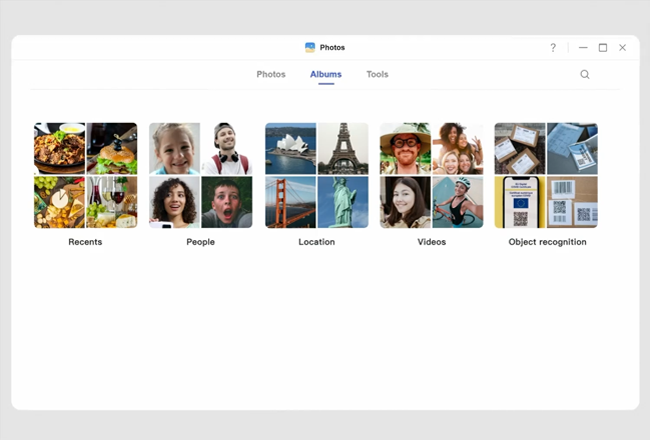Click the Sydney Opera House thumbnail
The image size is (650, 440).
pos(291,148)
